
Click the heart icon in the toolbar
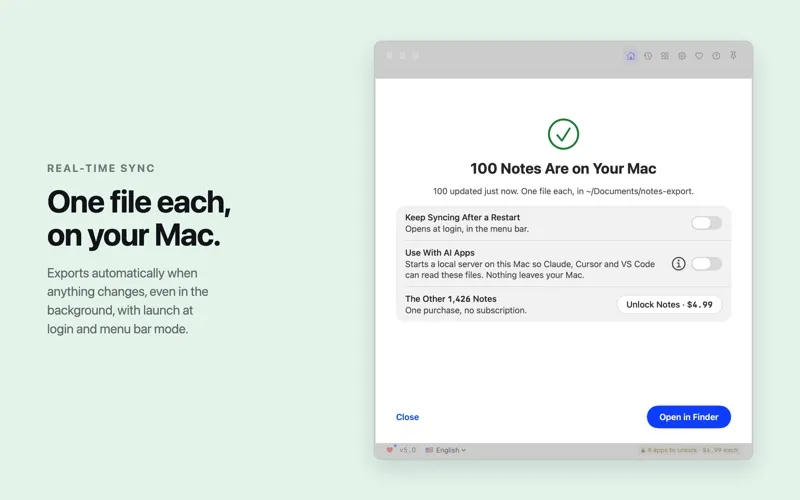pyautogui.click(x=699, y=56)
